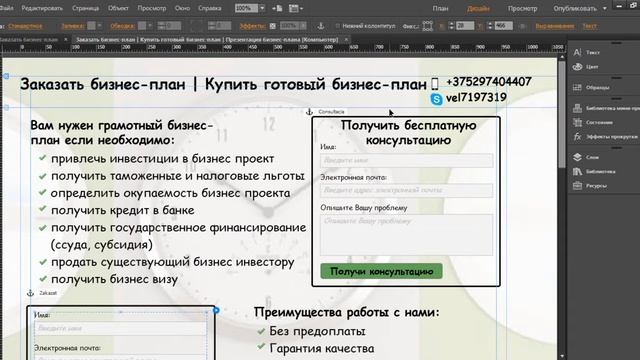Open the scroll effects fx panel icon
This screenshot has width=640, height=360.
(x=577, y=136)
